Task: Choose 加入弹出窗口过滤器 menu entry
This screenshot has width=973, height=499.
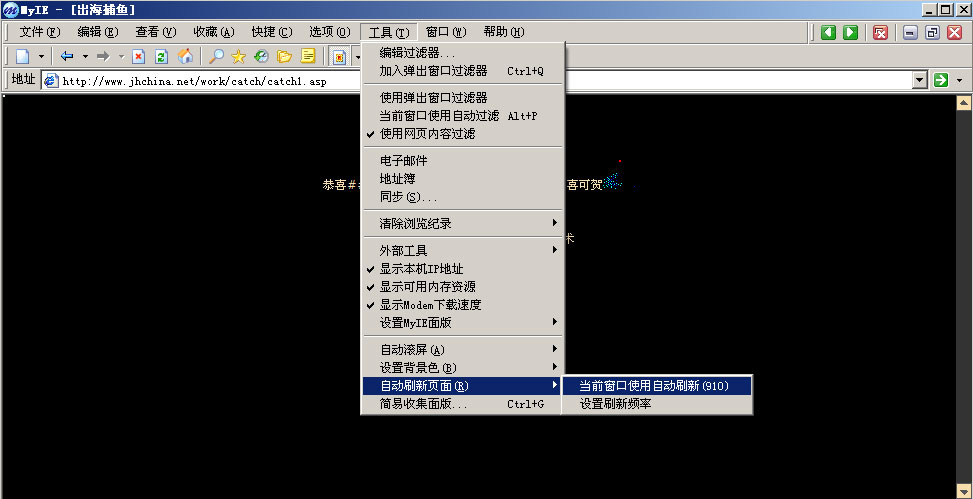Action: [x=462, y=71]
